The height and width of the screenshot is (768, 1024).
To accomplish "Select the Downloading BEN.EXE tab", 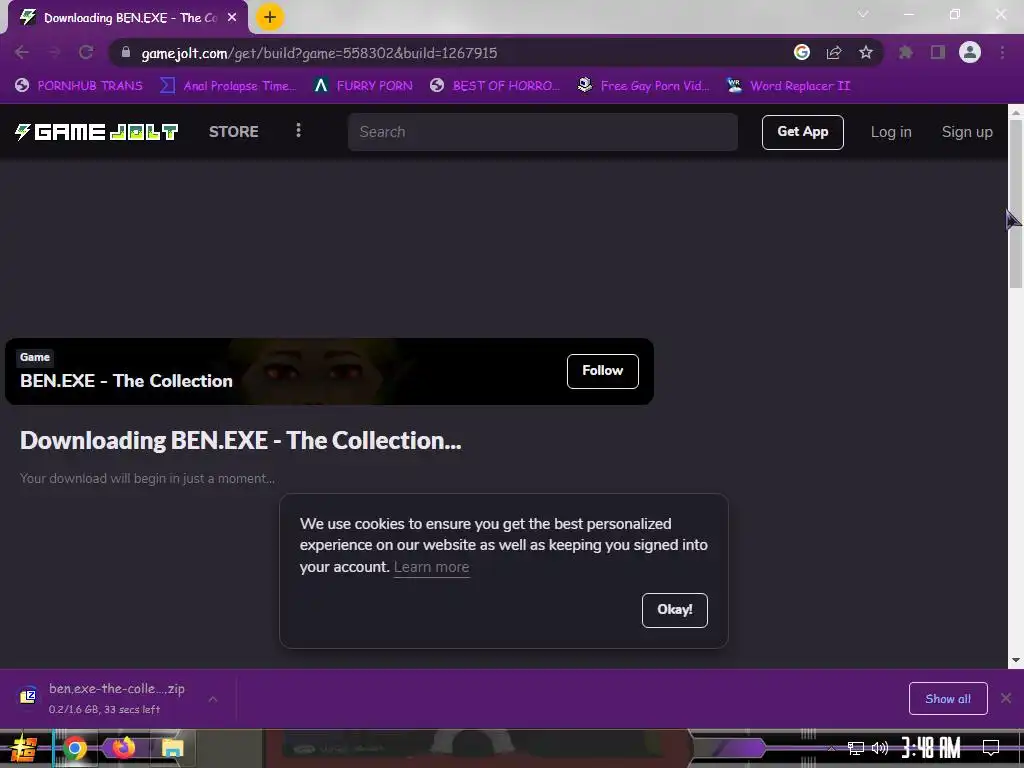I will [x=127, y=18].
